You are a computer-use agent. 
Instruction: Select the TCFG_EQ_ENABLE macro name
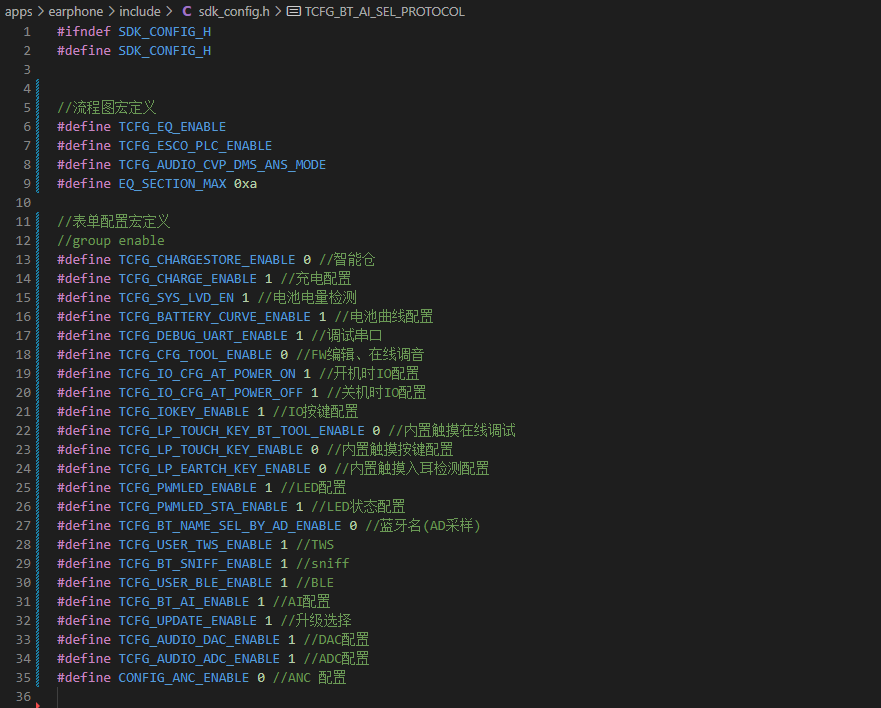[172, 127]
